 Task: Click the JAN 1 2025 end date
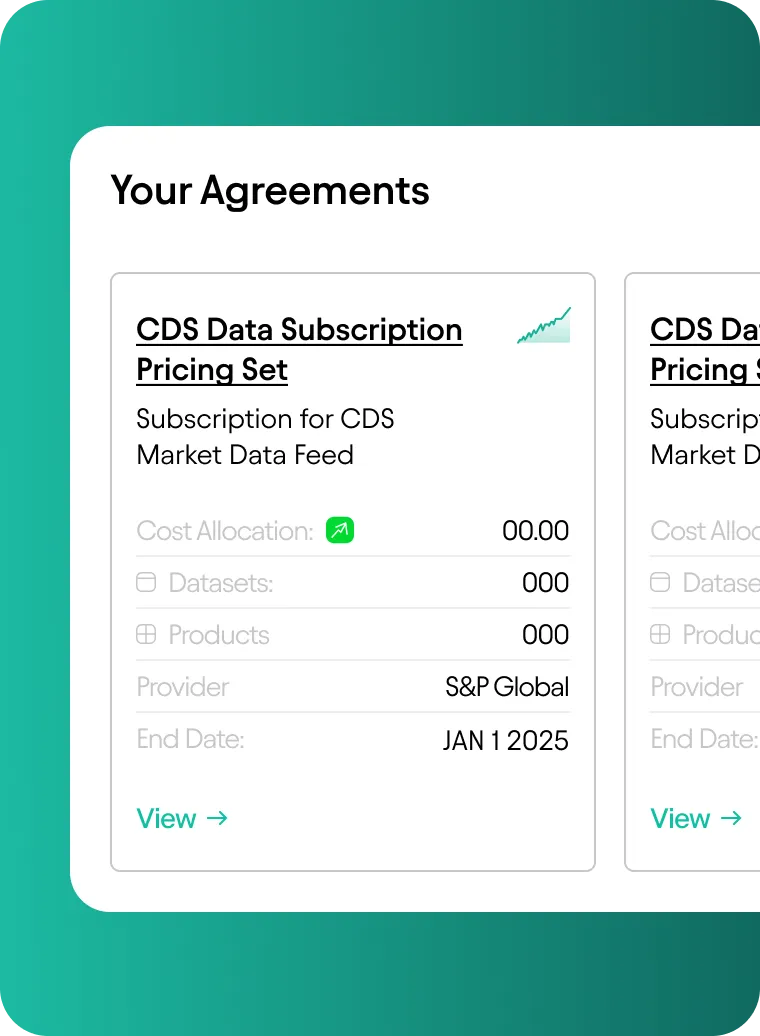505,740
